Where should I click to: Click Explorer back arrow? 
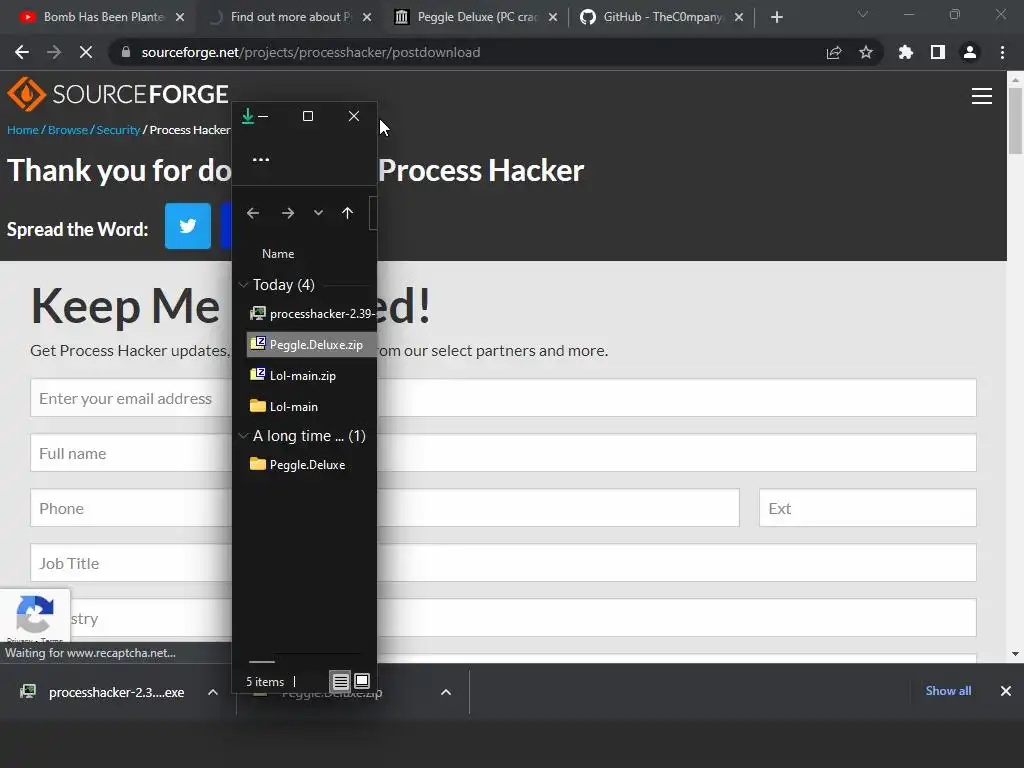coord(253,213)
